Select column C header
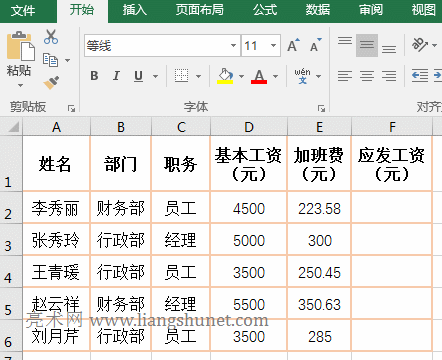The image size is (442, 360). click(181, 127)
